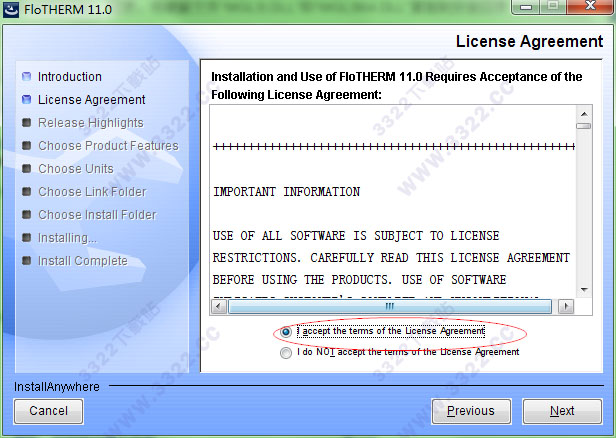Click the horizontal scroll left arrow
Image resolution: width=616 pixels, height=438 pixels.
click(218, 306)
